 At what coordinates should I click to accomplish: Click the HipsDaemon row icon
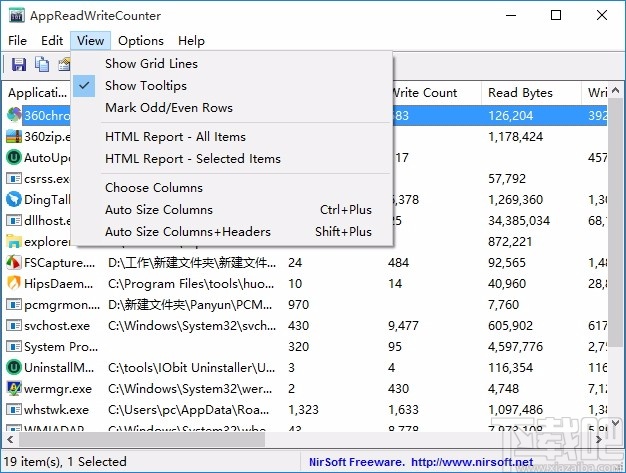click(14, 283)
